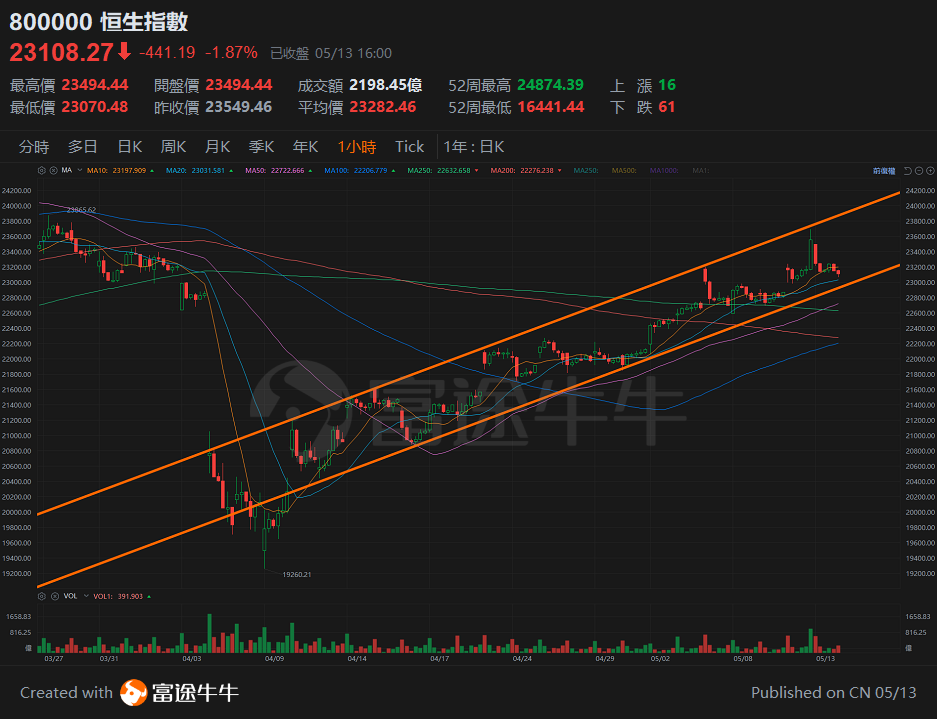937x719 pixels.
Task: Select the Tick tab
Action: [409, 146]
